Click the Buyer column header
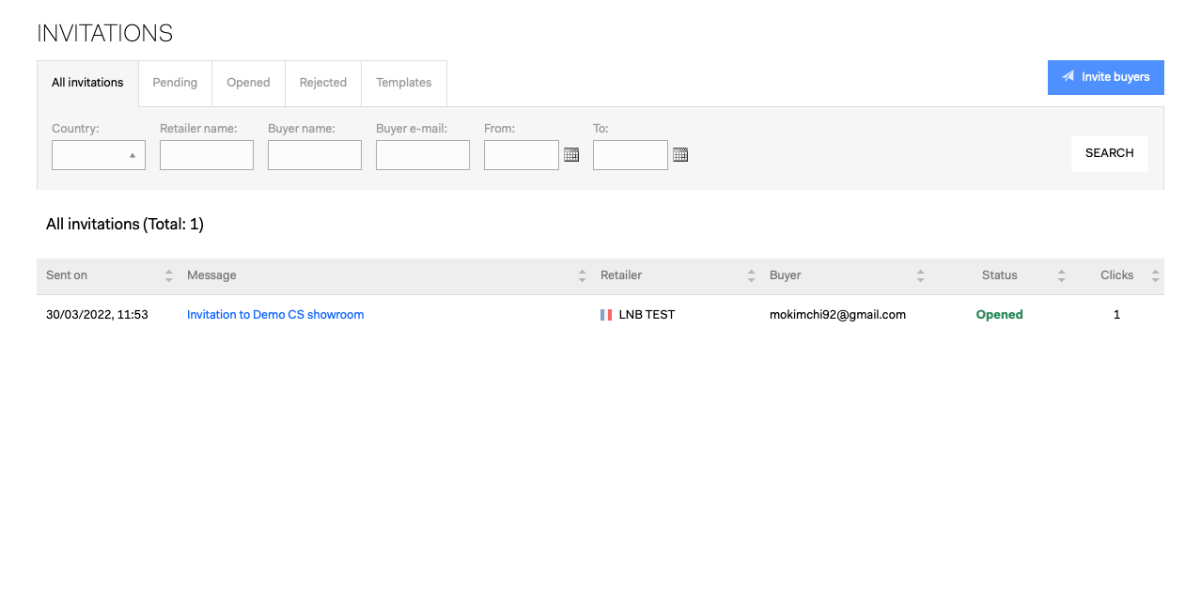The image size is (1200, 600). tap(785, 276)
